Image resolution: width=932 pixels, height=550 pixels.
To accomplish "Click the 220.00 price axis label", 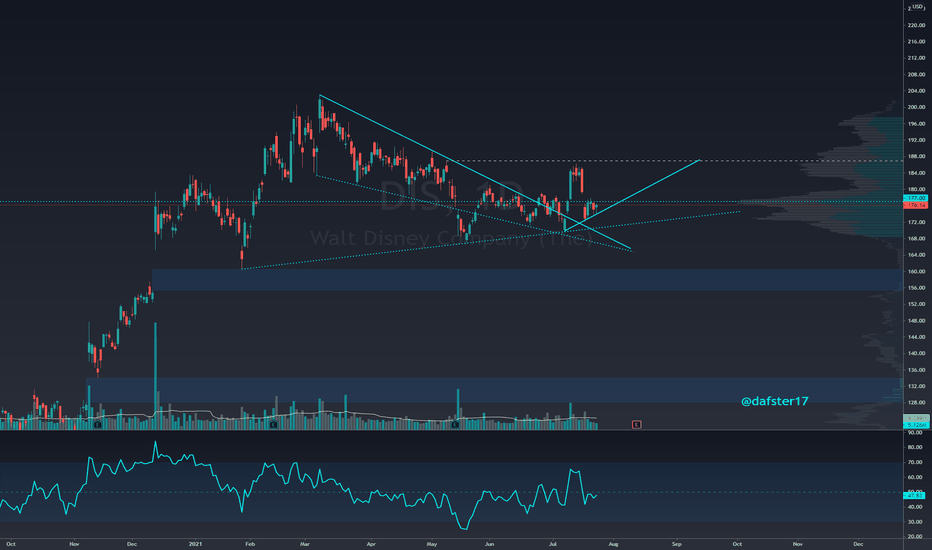I will click(x=917, y=25).
